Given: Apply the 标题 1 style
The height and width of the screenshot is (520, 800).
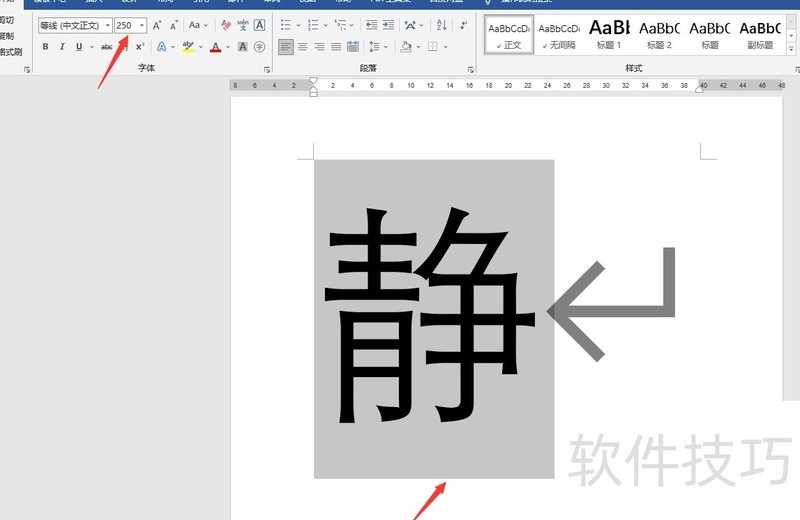Looking at the screenshot, I should [x=609, y=35].
